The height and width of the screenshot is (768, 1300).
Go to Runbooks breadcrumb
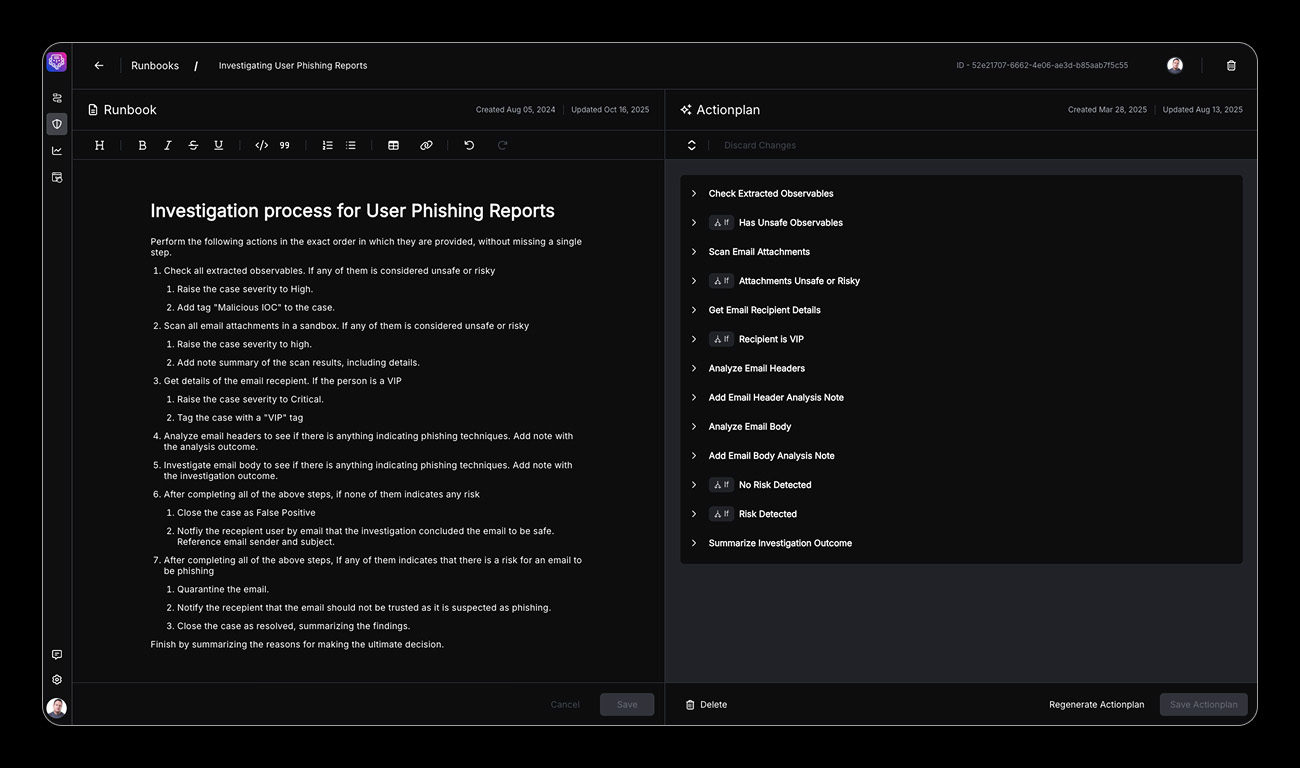pyautogui.click(x=155, y=66)
